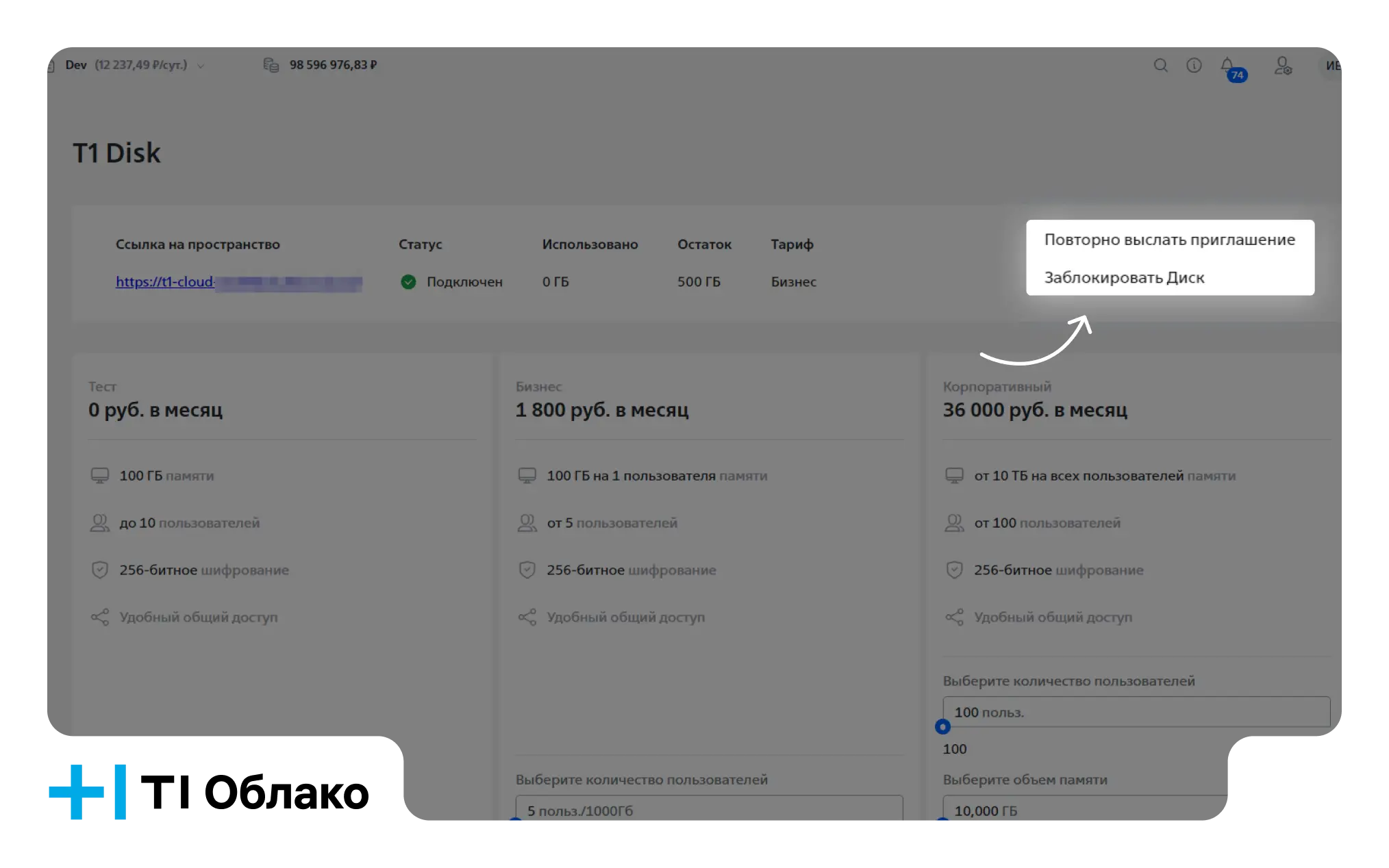Click the info circle icon in the header
The image size is (1389, 868).
point(1194,65)
